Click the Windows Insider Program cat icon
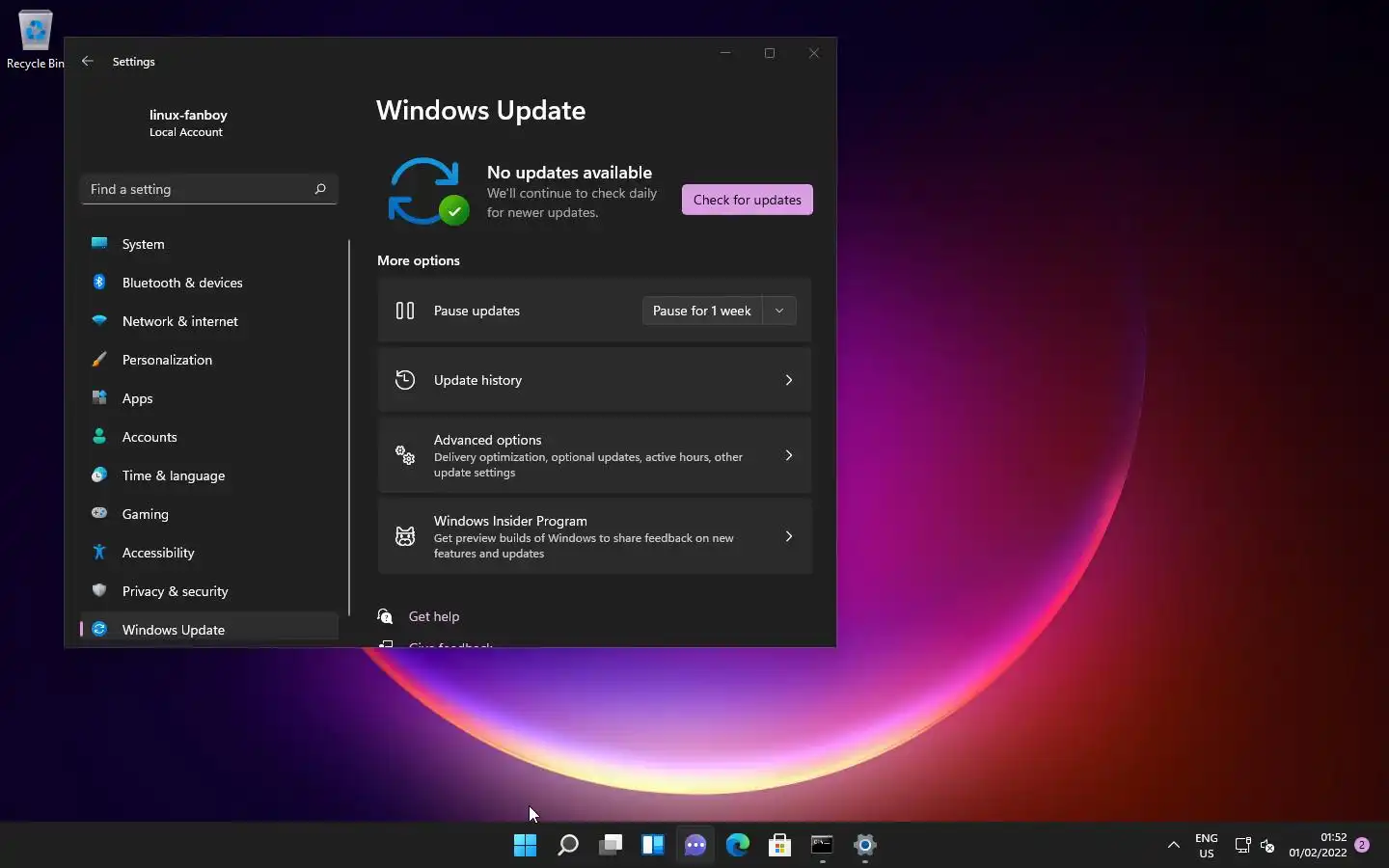Viewport: 1389px width, 868px height. click(x=405, y=536)
